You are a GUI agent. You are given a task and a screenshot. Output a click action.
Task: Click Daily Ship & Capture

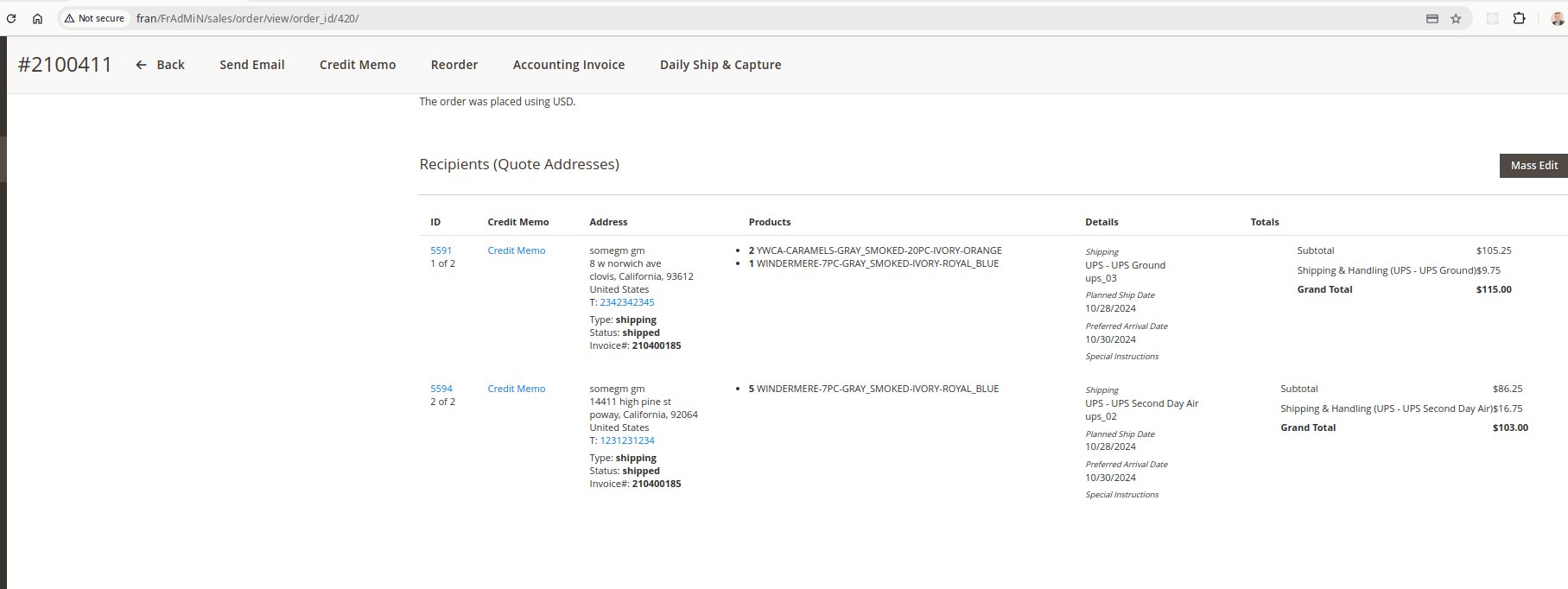(x=721, y=65)
